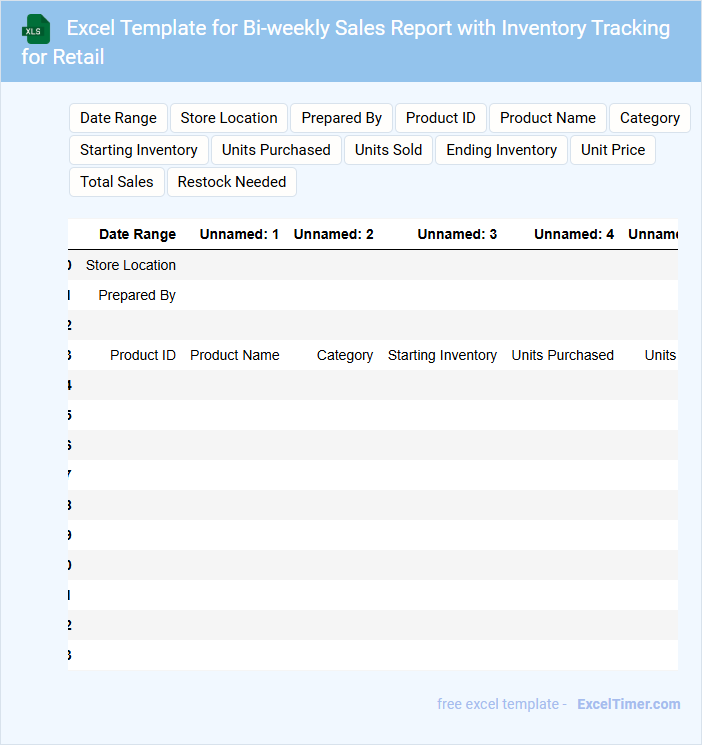Select the Date Range tag
The width and height of the screenshot is (702, 745).
point(118,118)
